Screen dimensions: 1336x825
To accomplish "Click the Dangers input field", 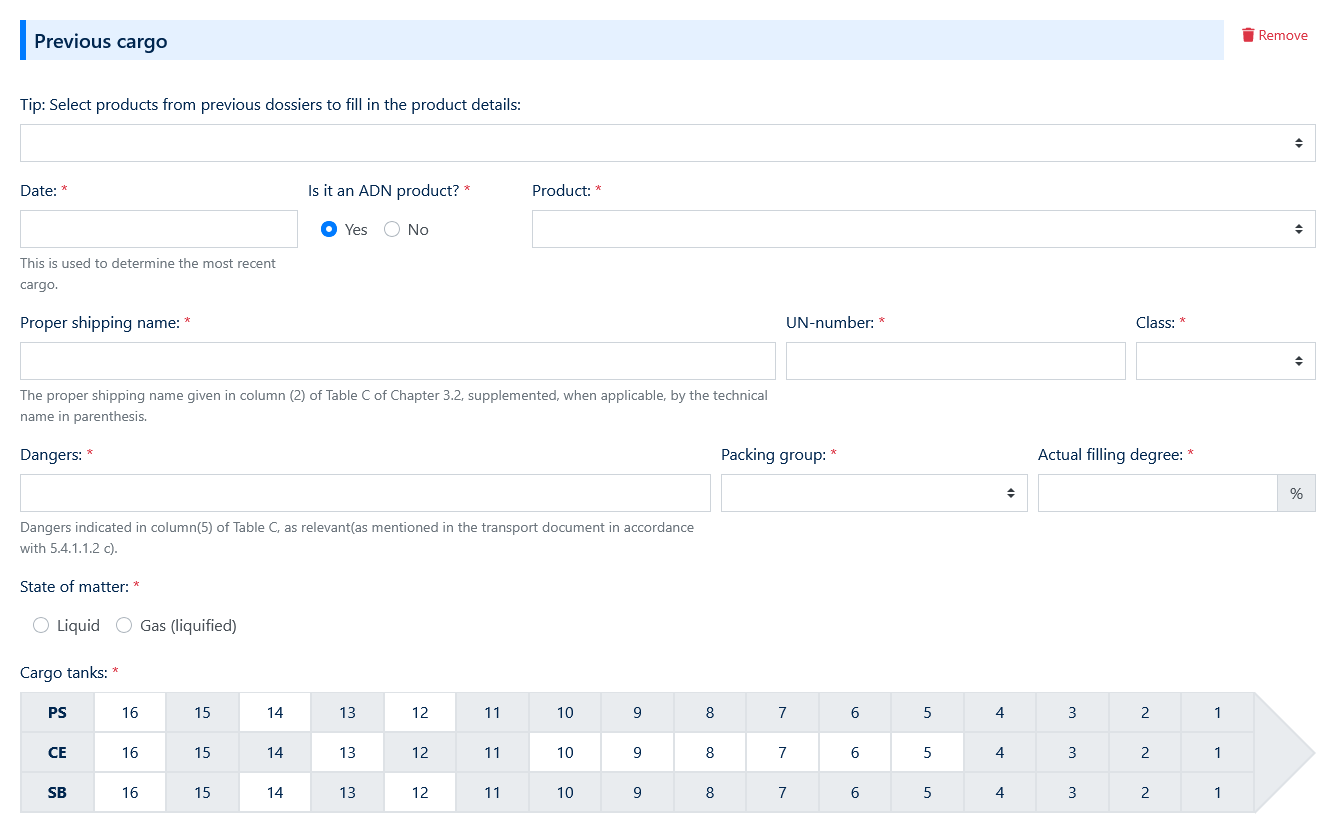I will point(364,492).
